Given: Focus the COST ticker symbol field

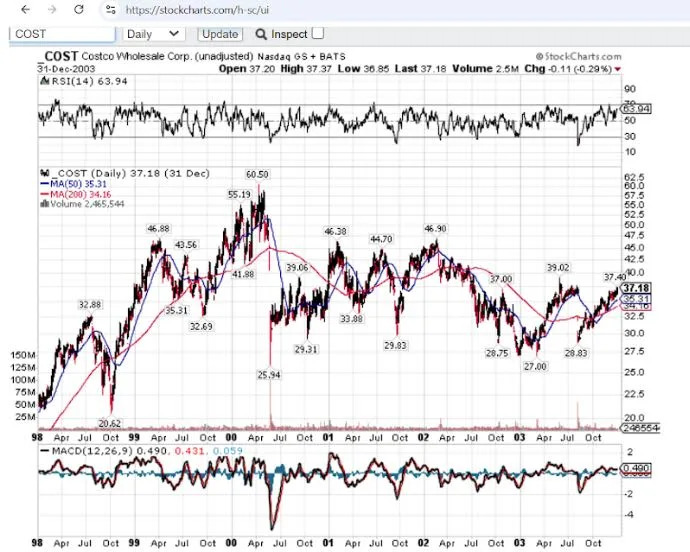Looking at the screenshot, I should tap(62, 34).
